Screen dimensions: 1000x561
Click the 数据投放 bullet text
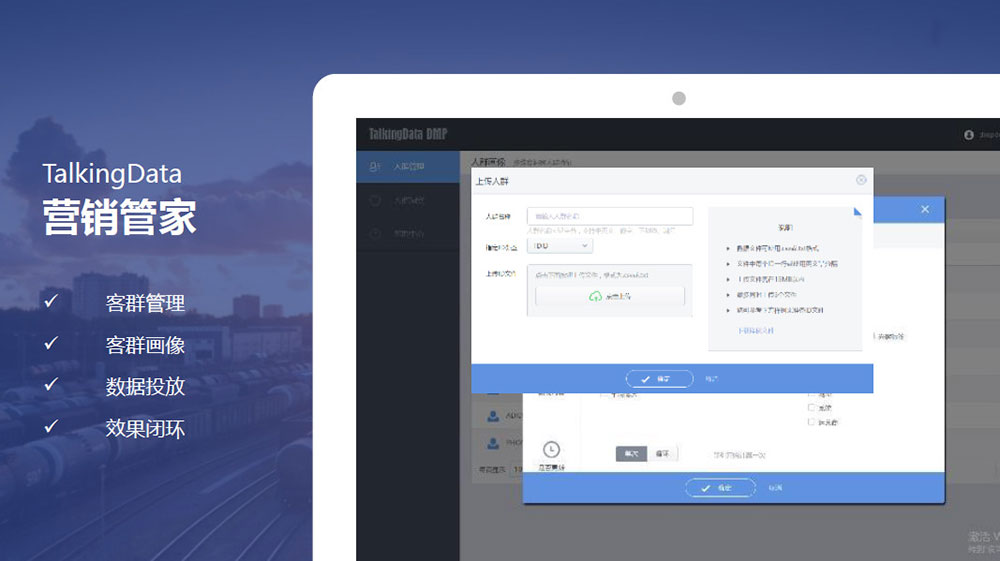point(145,386)
